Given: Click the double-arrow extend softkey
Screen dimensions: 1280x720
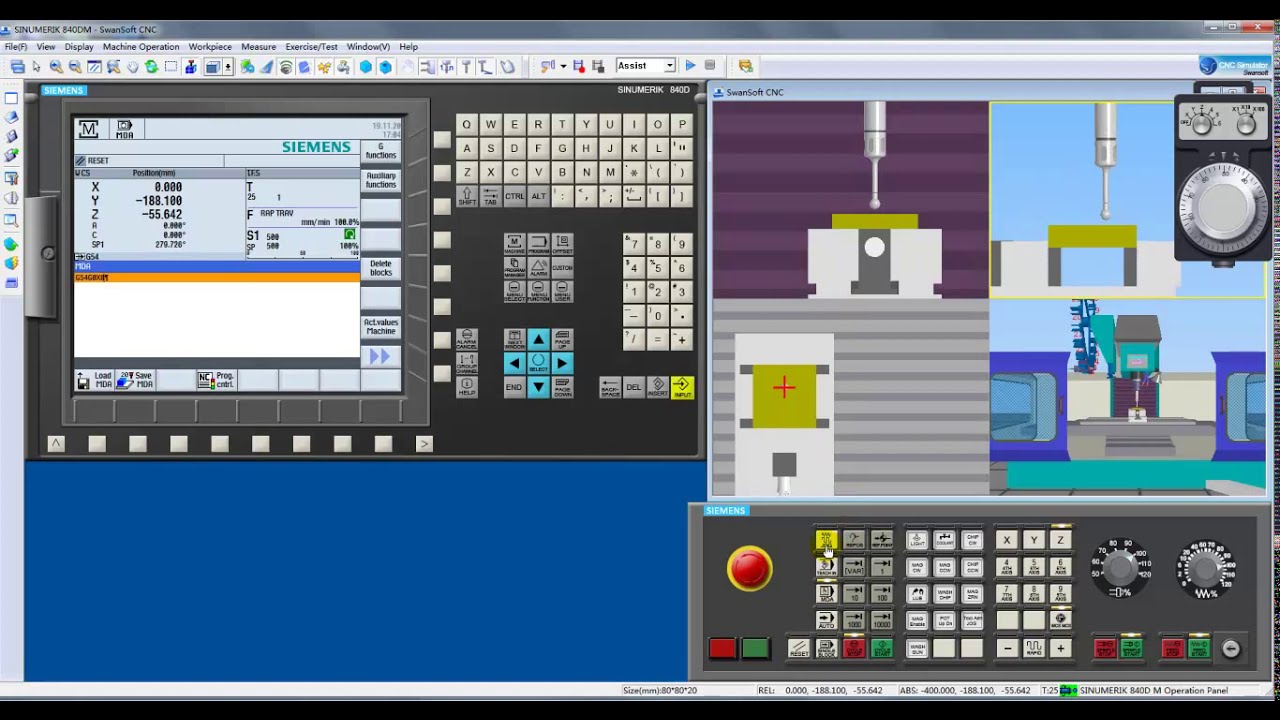Looking at the screenshot, I should click(x=380, y=357).
